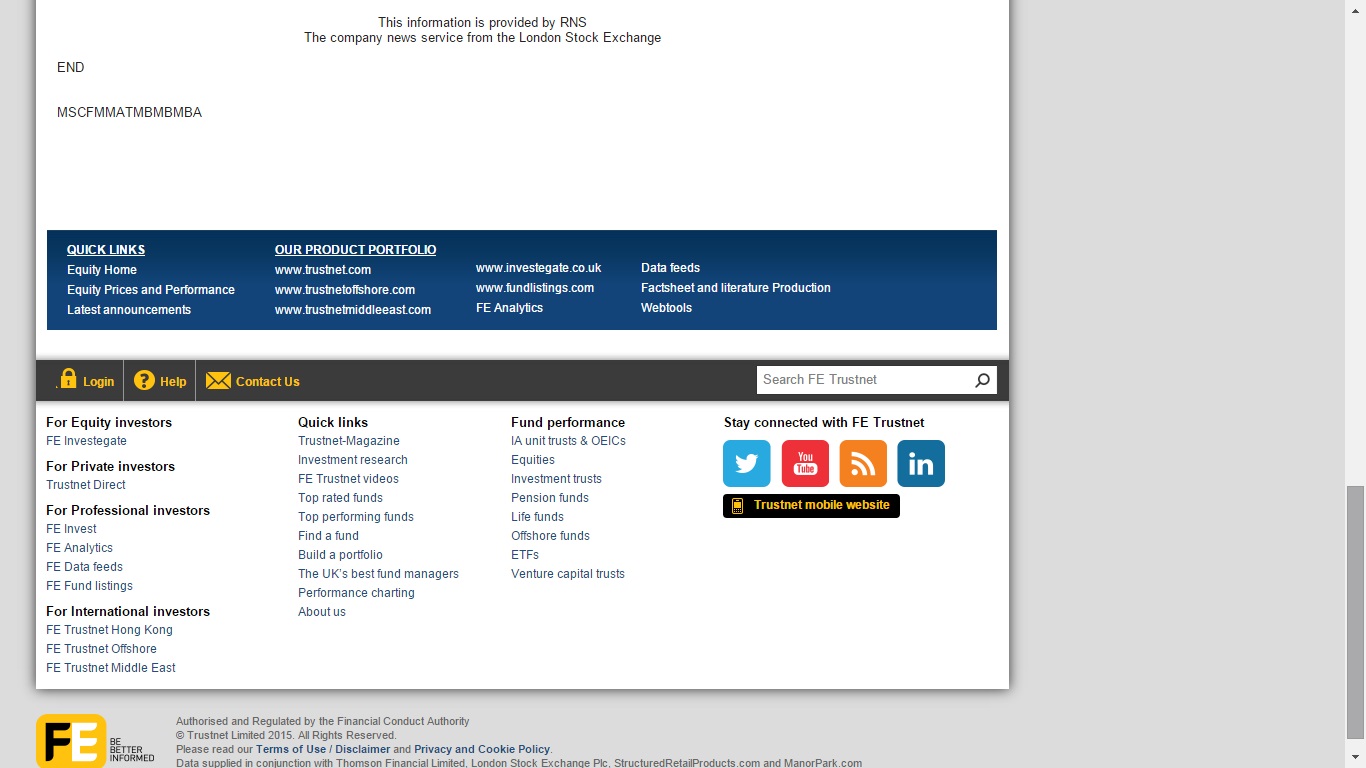
Task: Visit www.trustnet.com link
Action: click(323, 270)
